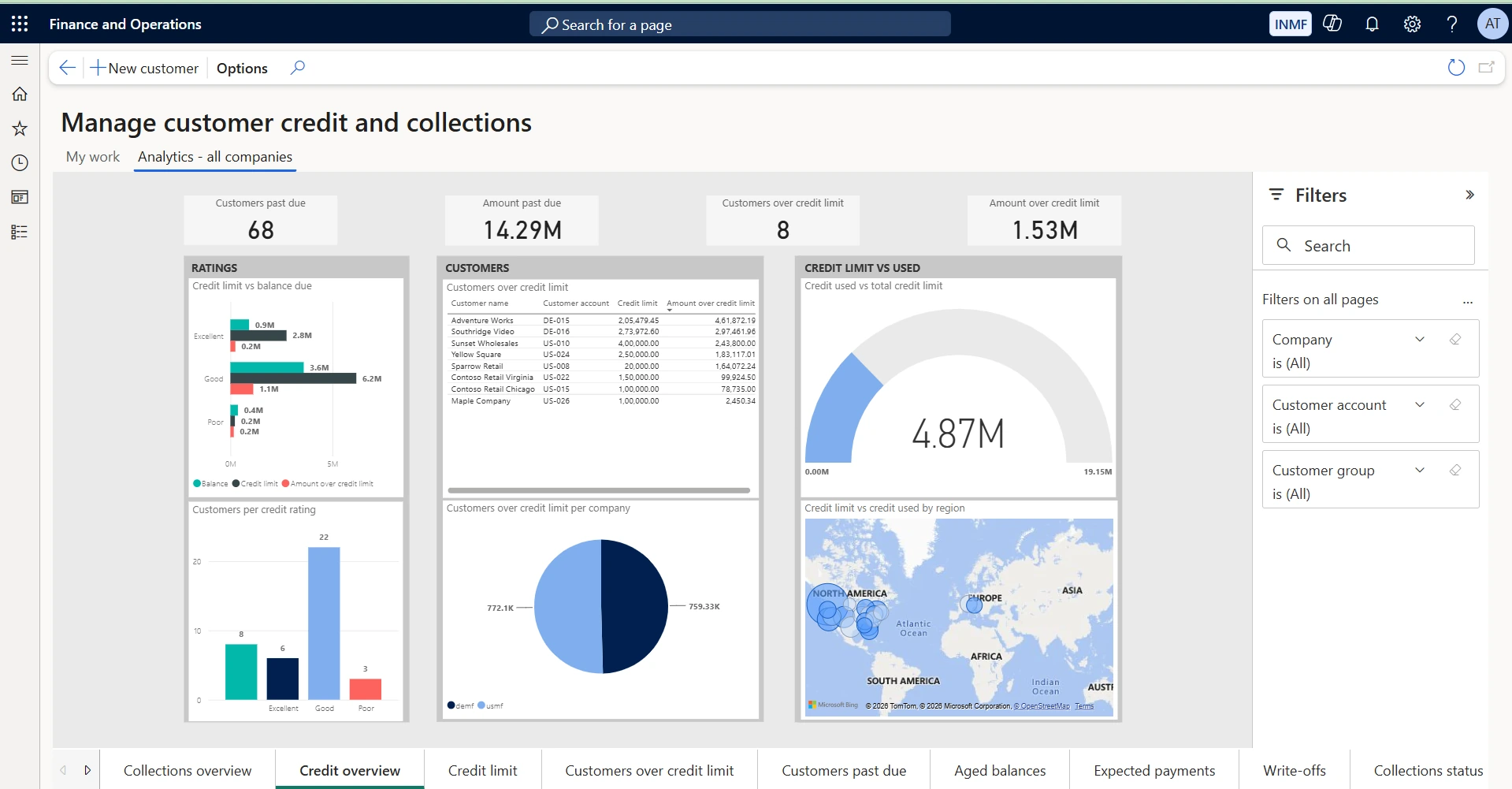The image size is (1512, 789).
Task: Open Workspaces icon in sidebar
Action: click(x=20, y=197)
